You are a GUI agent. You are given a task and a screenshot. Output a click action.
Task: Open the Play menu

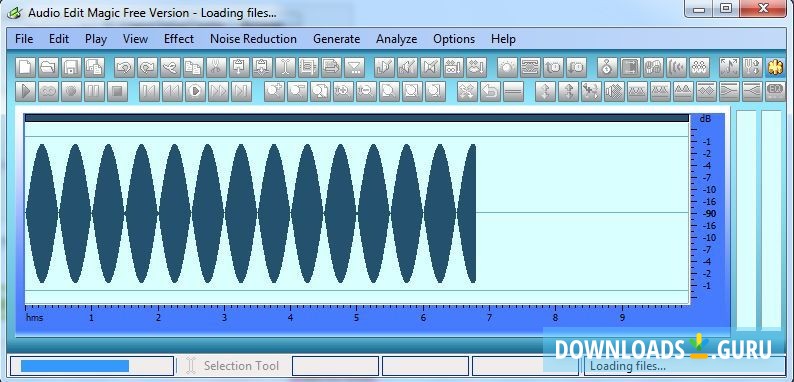pyautogui.click(x=96, y=39)
